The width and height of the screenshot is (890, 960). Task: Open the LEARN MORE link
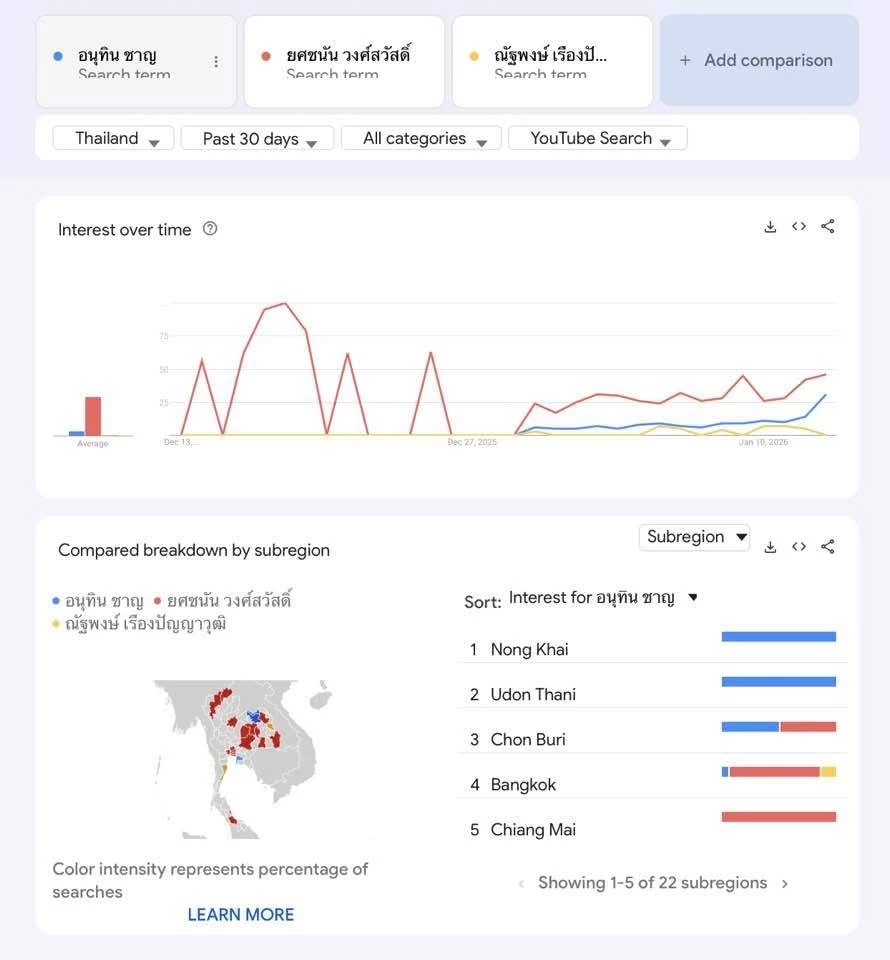(241, 915)
